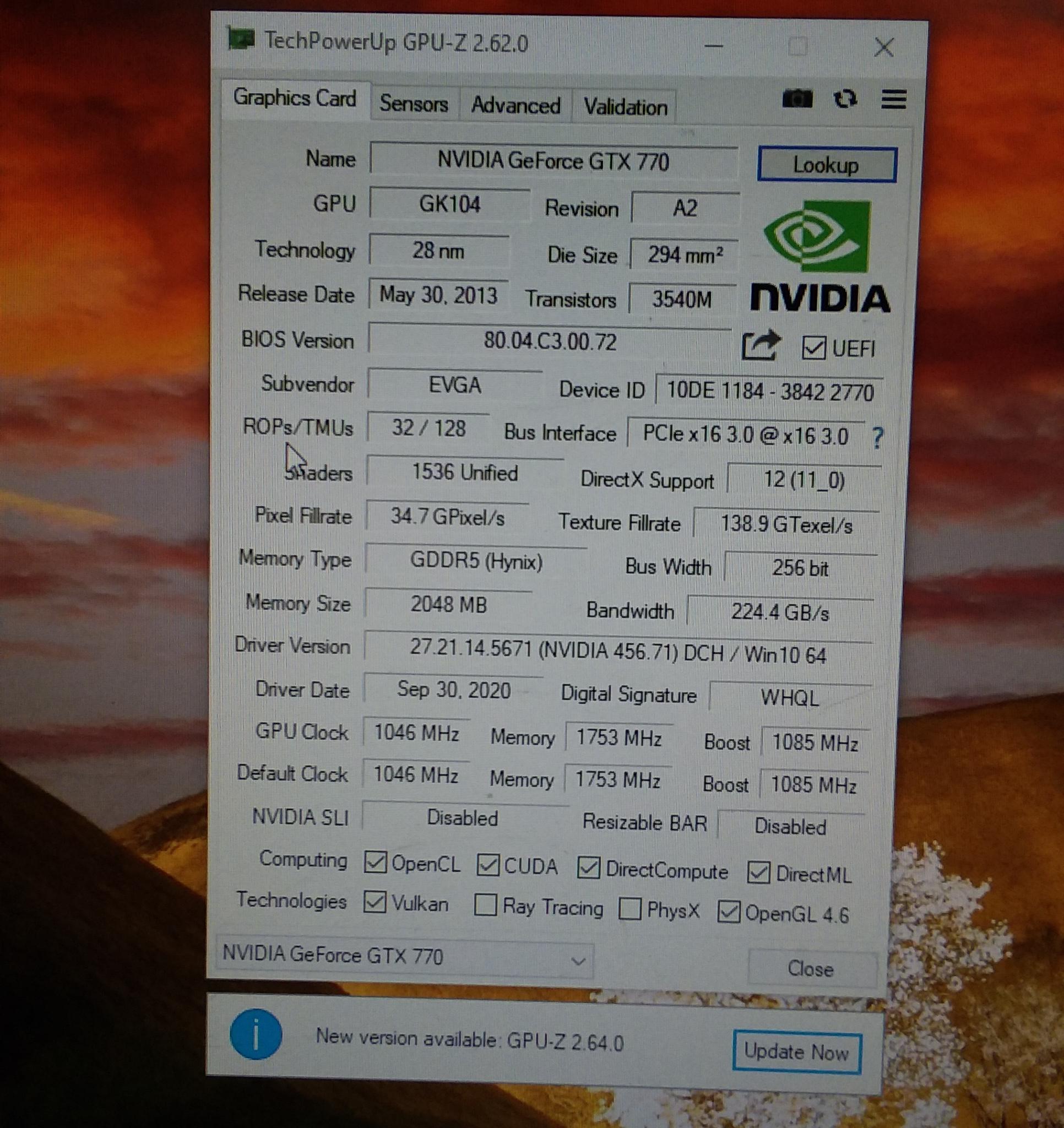Viewport: 1064px width, 1128px height.
Task: Click the GPU Clock 1046 MHz field
Action: [x=416, y=733]
